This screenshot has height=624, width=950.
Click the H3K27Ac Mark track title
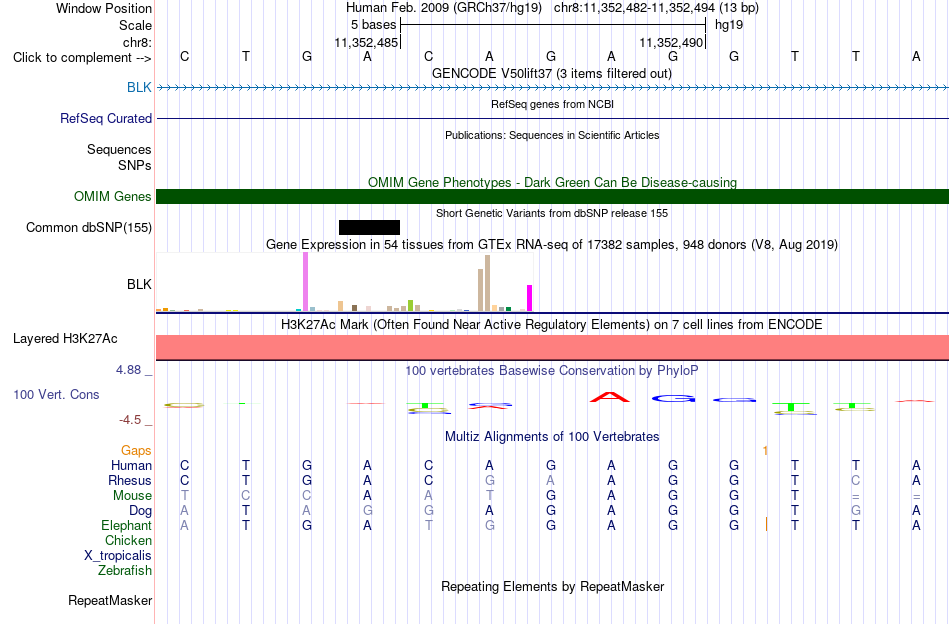pos(552,325)
